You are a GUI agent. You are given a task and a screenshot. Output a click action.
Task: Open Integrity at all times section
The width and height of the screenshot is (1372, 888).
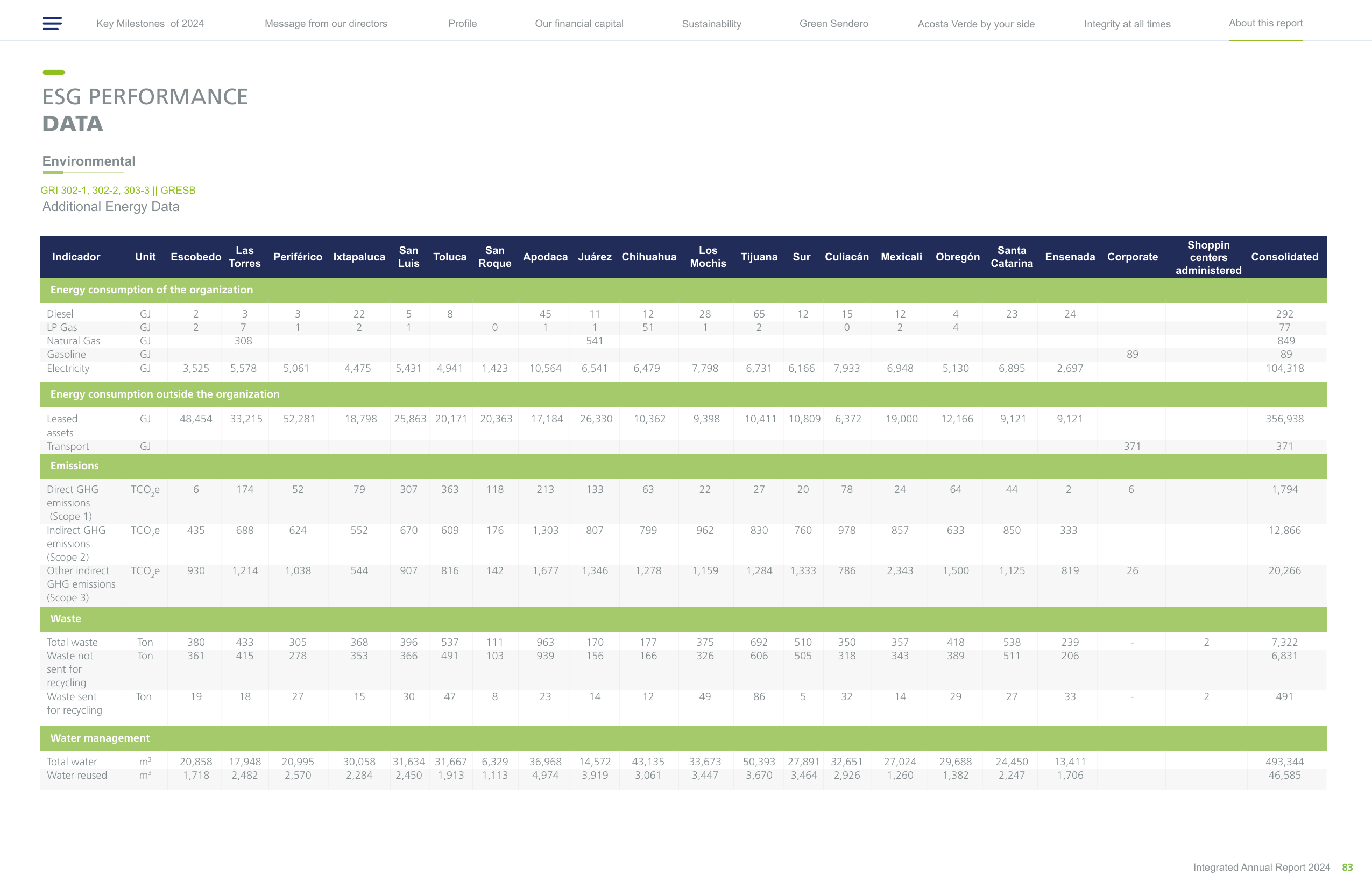pos(1127,24)
